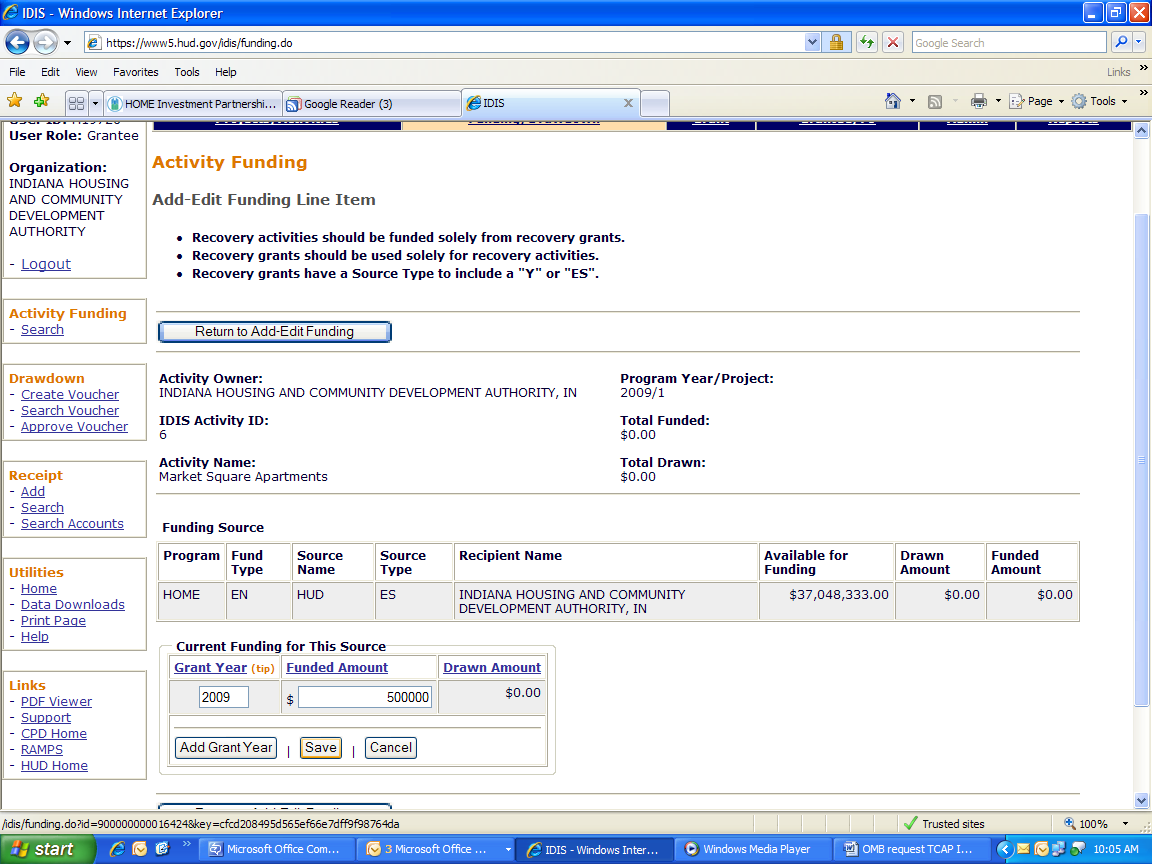Image resolution: width=1152 pixels, height=864 pixels.
Task: Save the funding line item
Action: (x=321, y=748)
